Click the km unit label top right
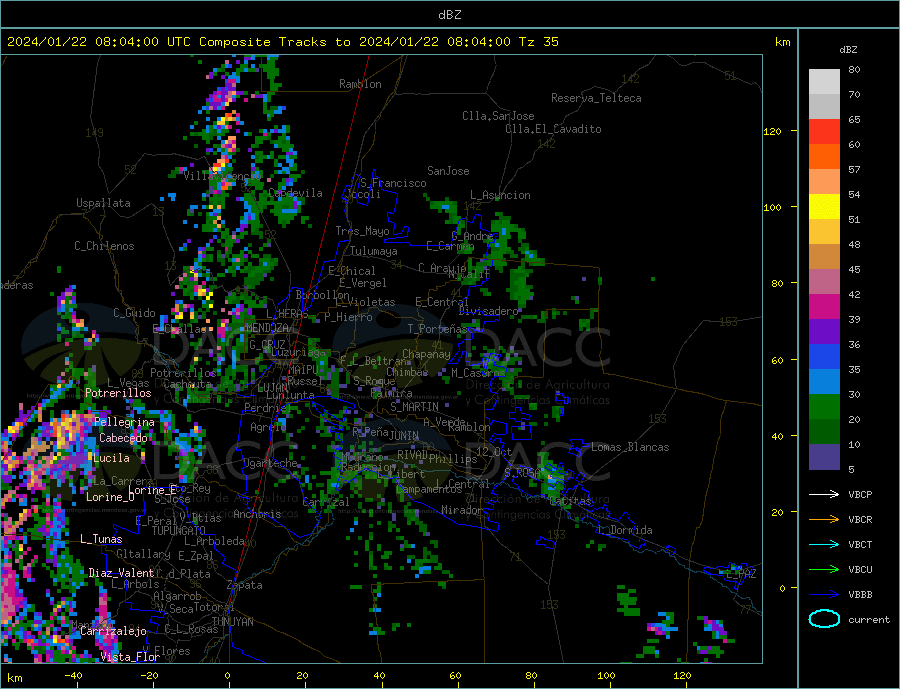Viewport: 900px width, 689px height. coord(782,42)
